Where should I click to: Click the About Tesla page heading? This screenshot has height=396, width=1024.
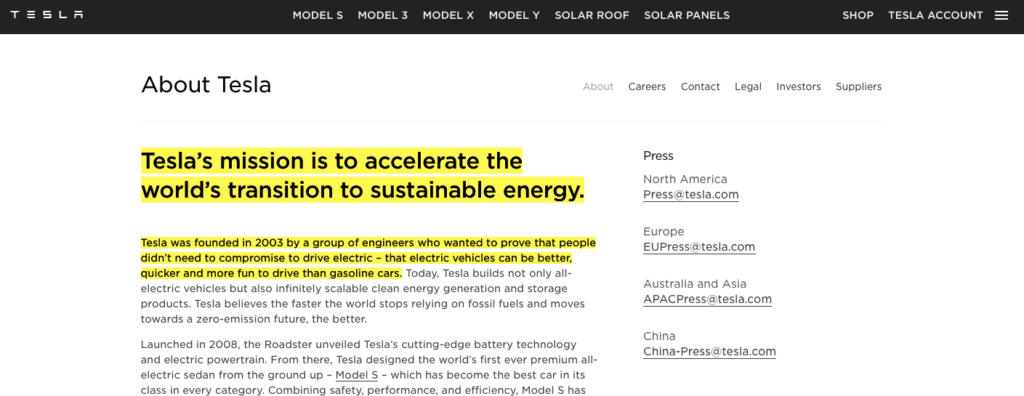(206, 85)
